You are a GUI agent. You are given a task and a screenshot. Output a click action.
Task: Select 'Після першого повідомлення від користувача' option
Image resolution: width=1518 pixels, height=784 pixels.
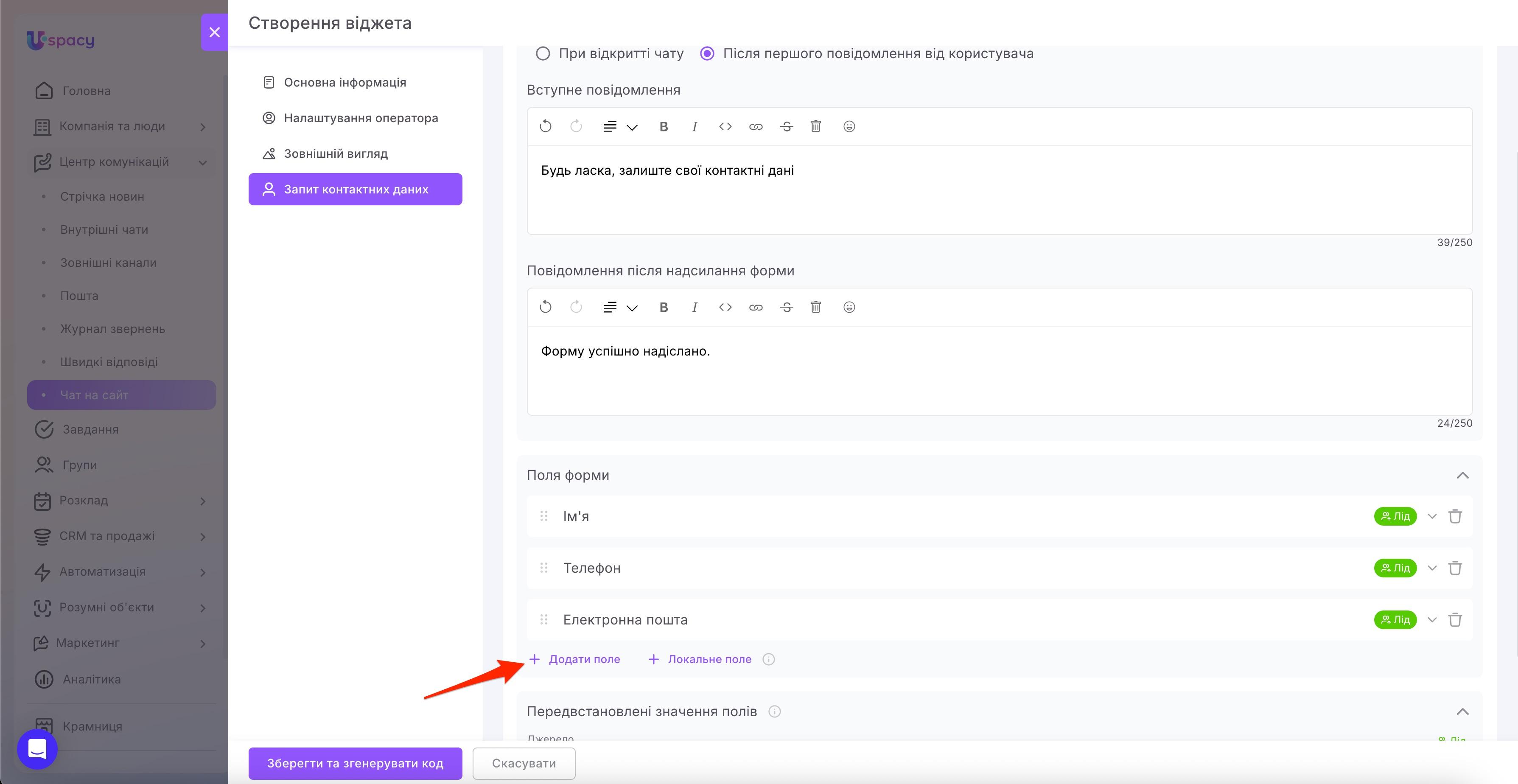click(x=707, y=53)
